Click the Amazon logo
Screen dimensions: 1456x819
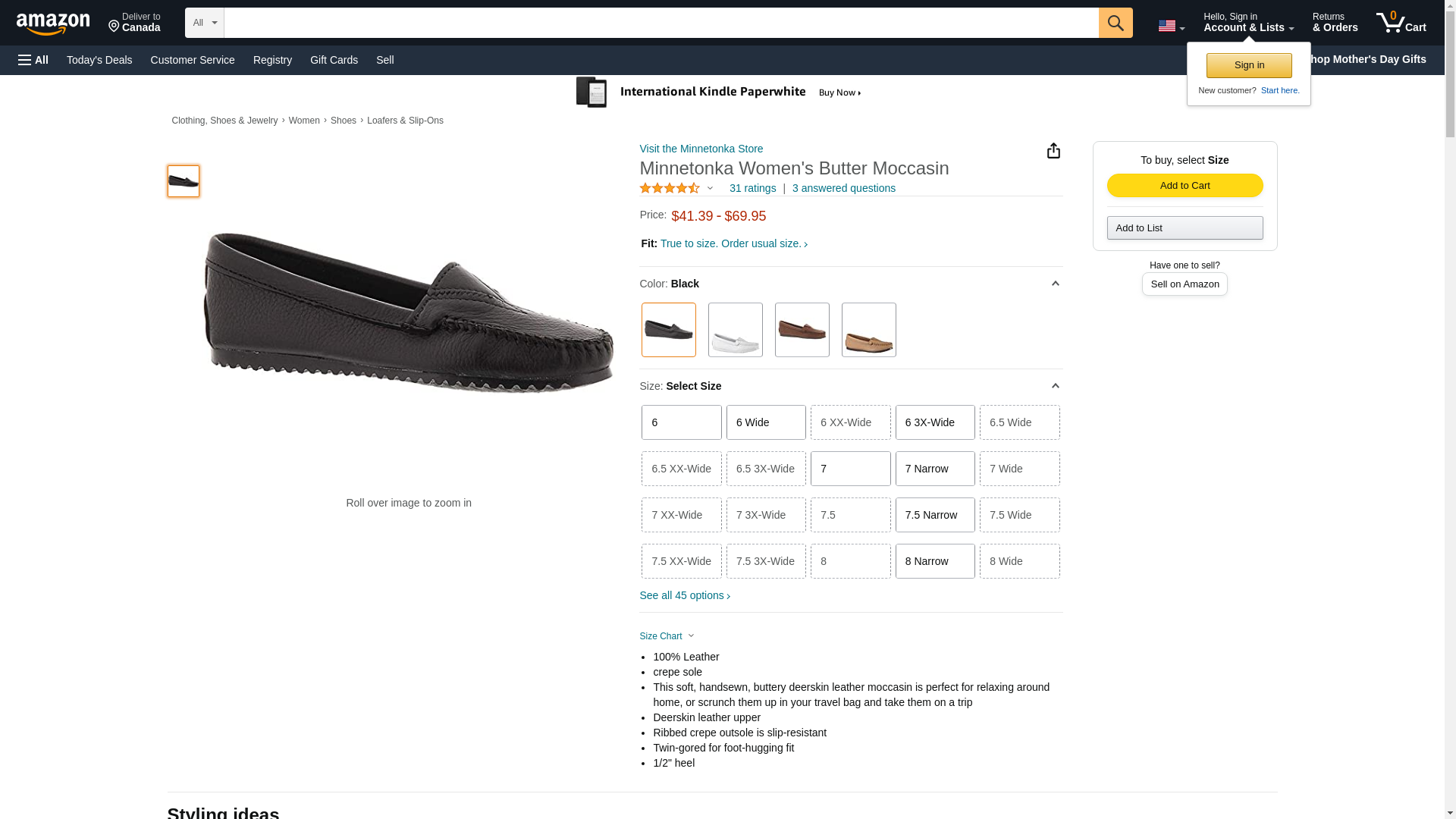pos(53,24)
